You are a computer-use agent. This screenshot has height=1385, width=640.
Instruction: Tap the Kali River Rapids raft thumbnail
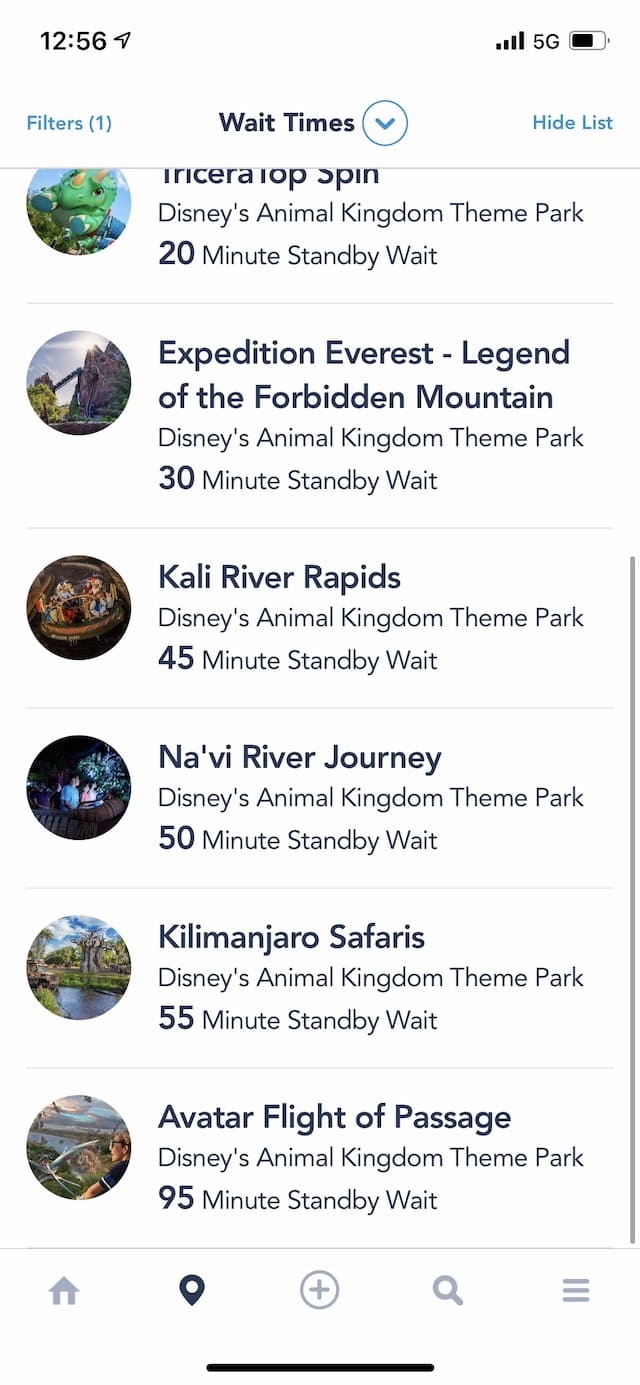click(x=78, y=607)
